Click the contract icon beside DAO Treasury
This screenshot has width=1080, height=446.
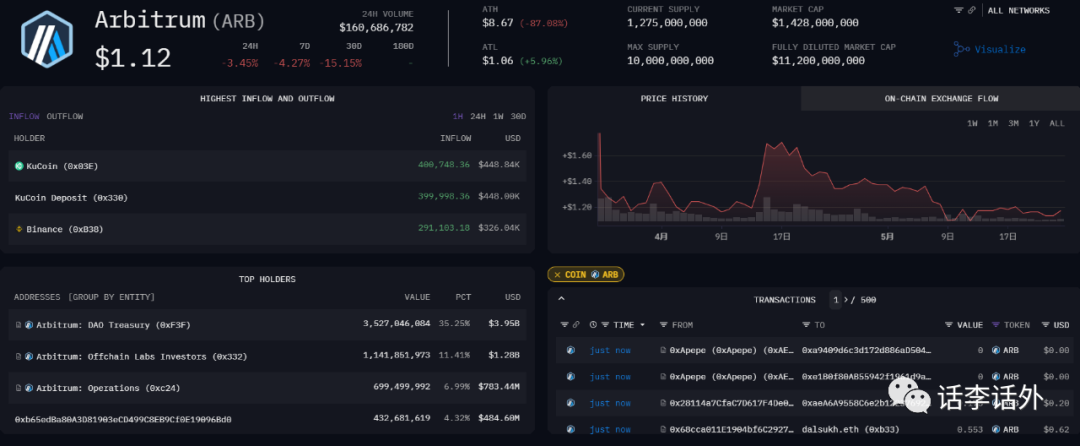coord(18,324)
